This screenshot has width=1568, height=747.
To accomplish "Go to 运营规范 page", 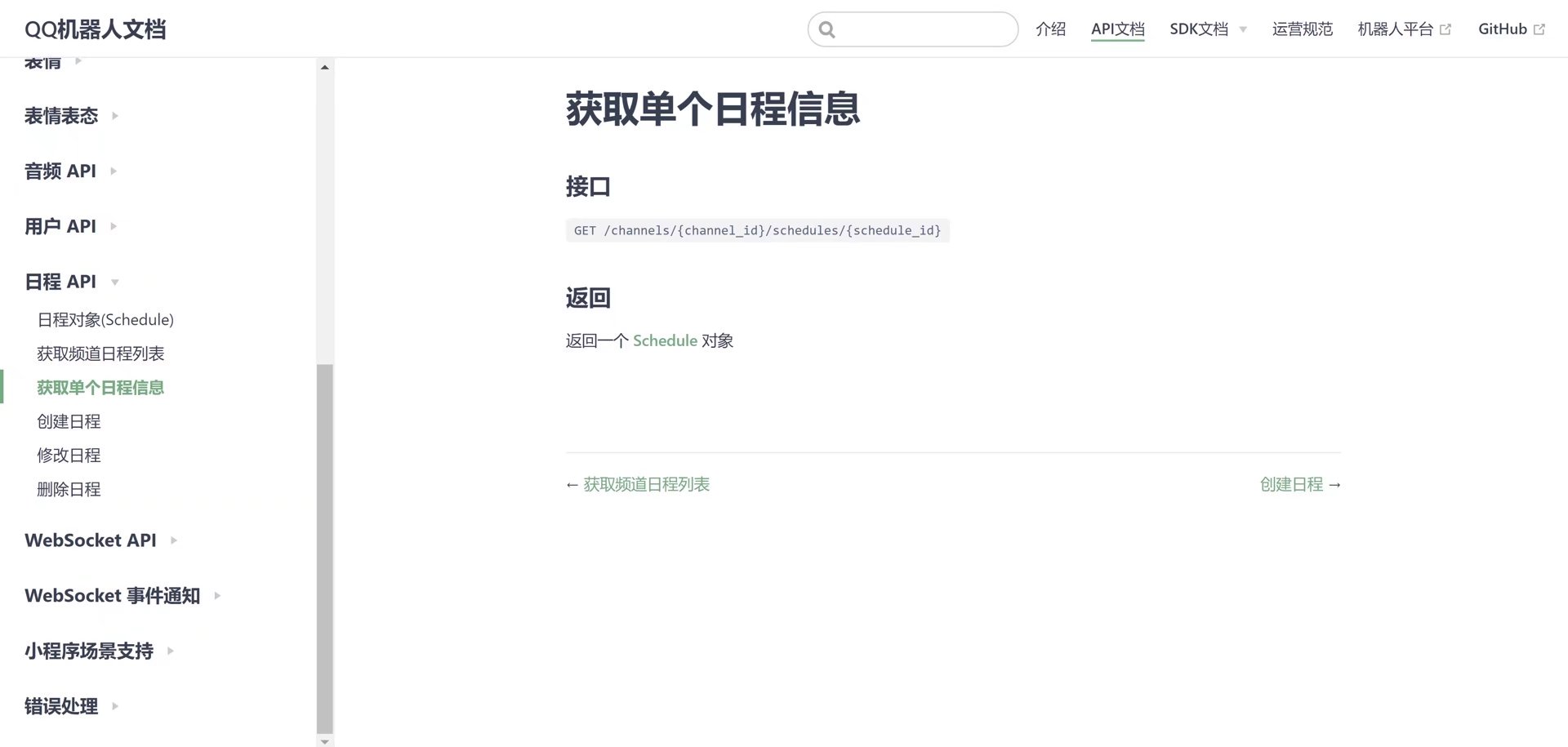I will [1302, 29].
